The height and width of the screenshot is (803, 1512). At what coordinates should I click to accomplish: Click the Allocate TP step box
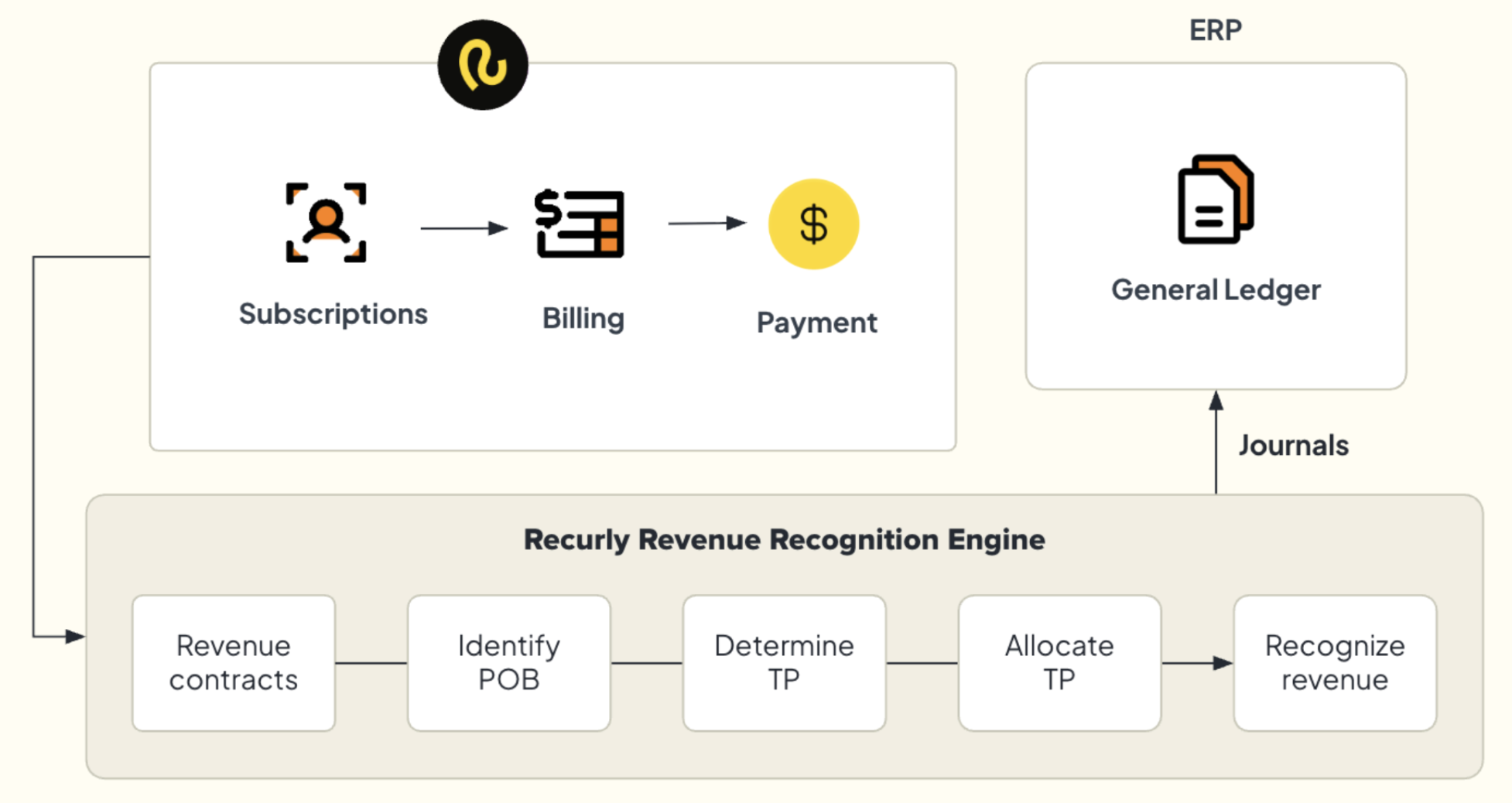coord(1059,663)
